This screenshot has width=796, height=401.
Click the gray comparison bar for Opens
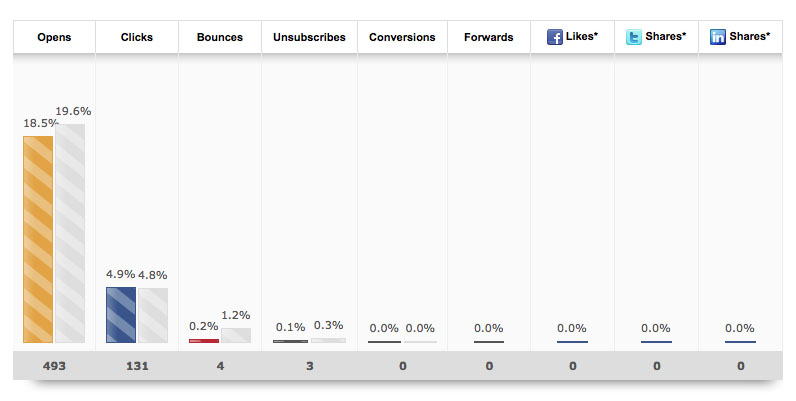(70, 233)
